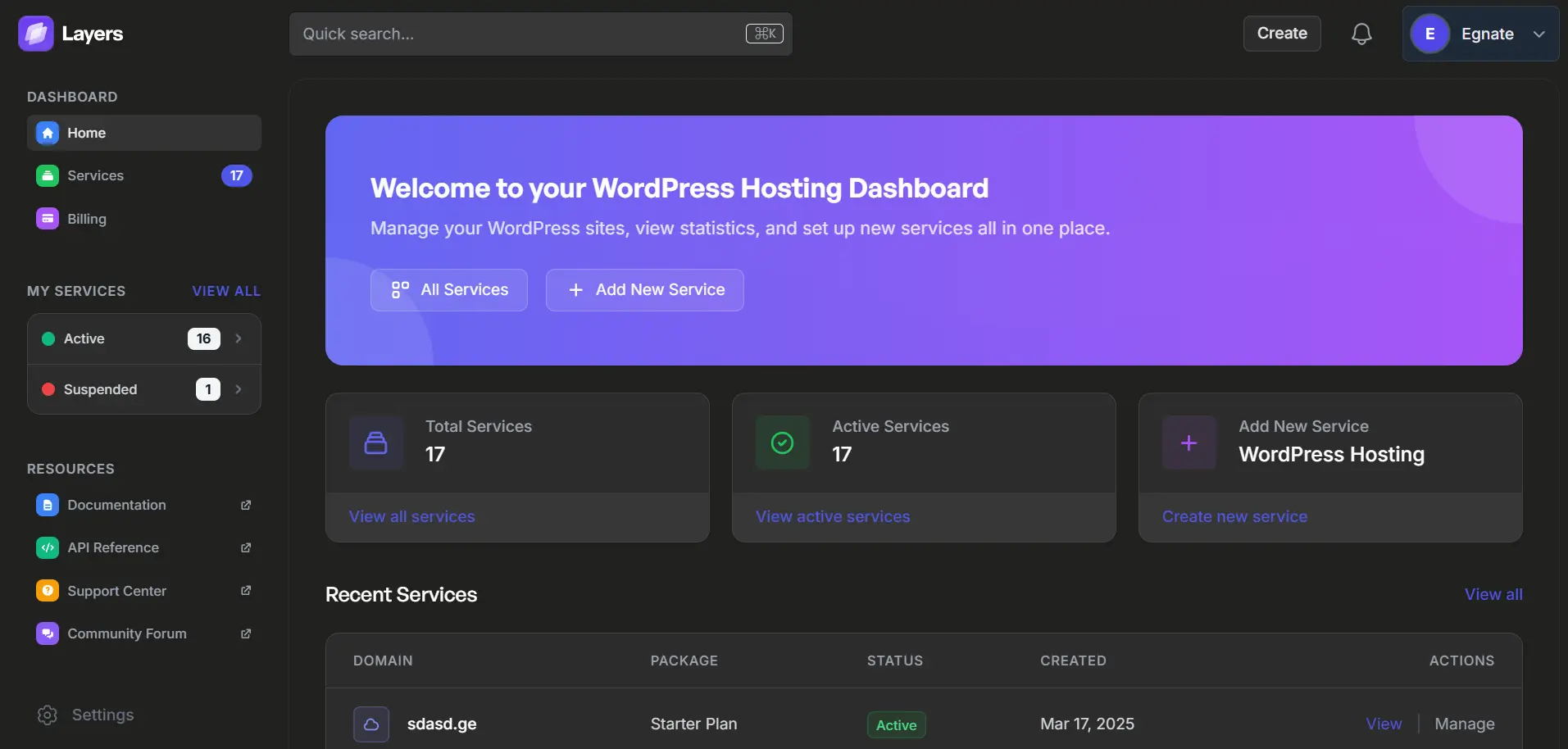Click View all beside Recent Services
Image resolution: width=1568 pixels, height=749 pixels.
(1493, 594)
